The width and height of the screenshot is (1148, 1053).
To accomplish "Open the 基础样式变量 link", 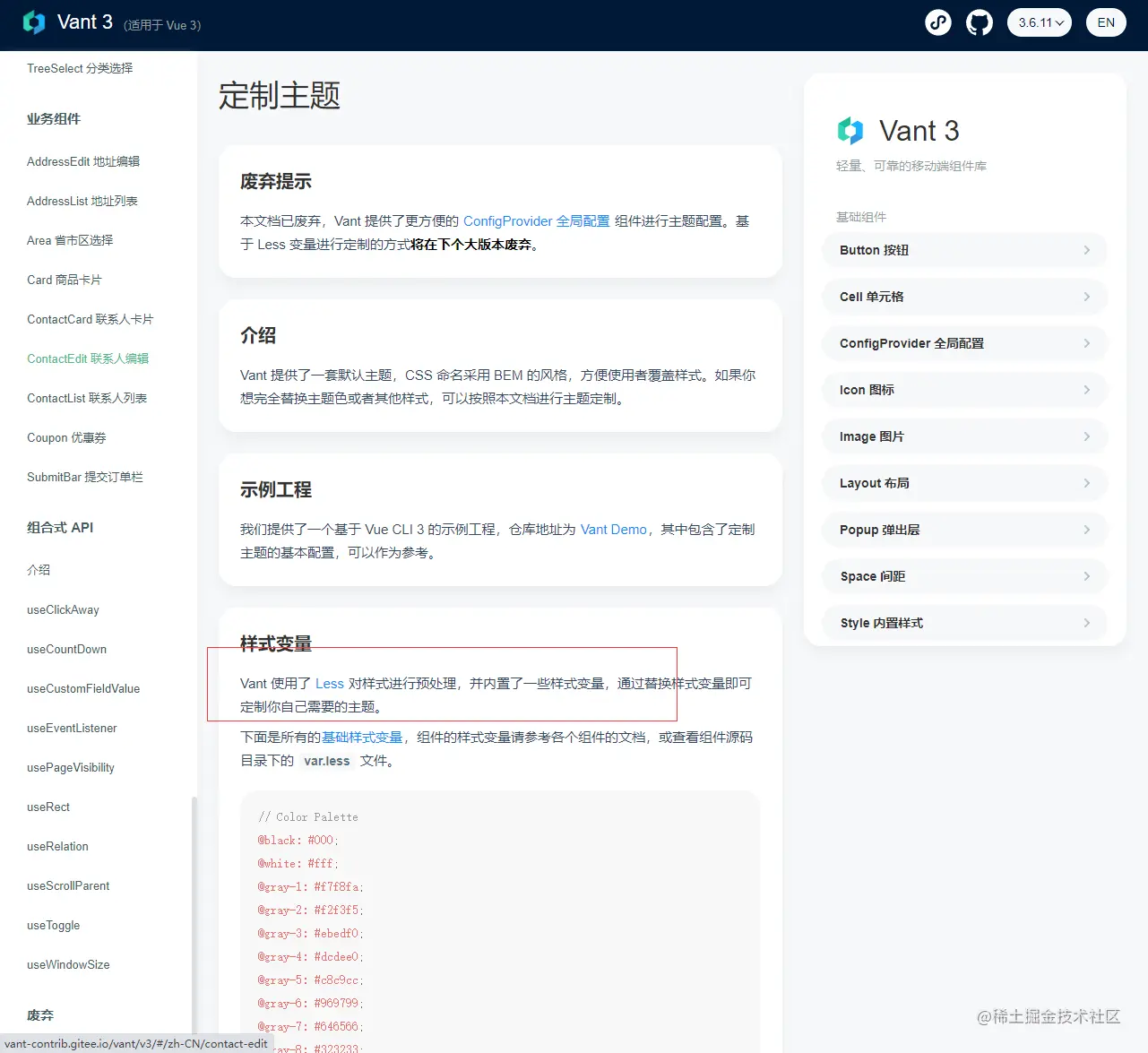I will (x=362, y=737).
